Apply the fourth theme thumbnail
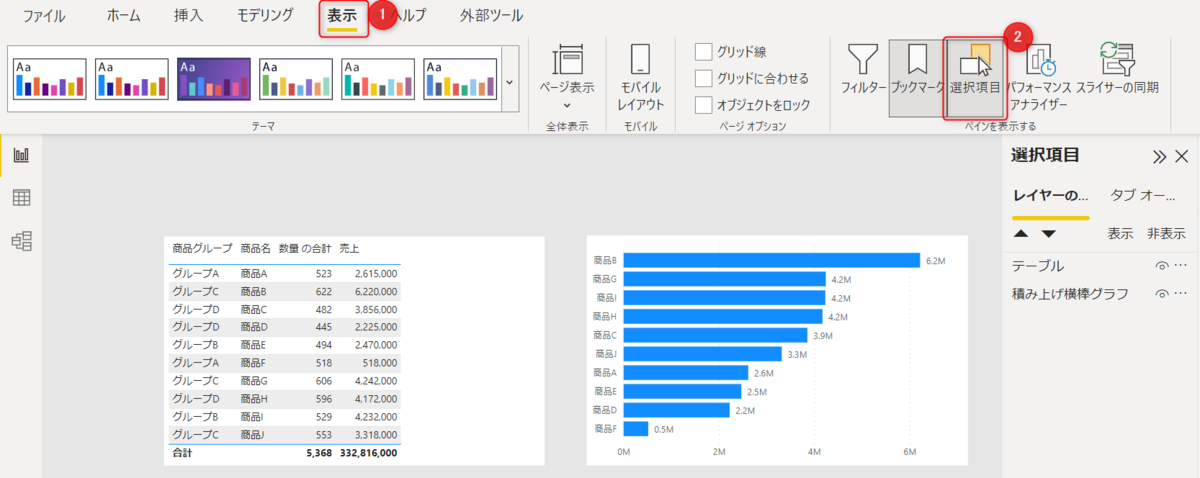The image size is (1200, 478). coord(296,79)
